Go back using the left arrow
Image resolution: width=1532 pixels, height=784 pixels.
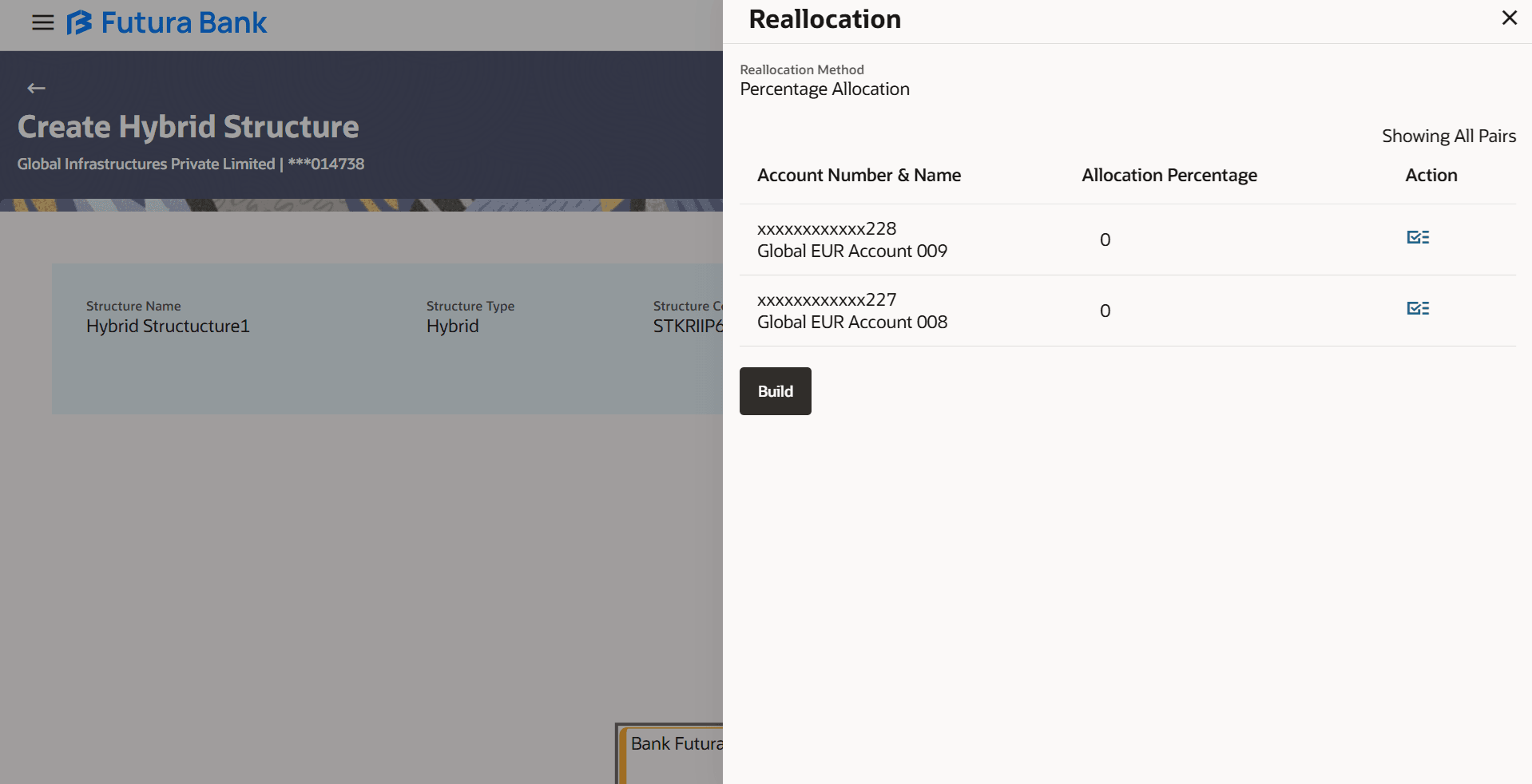[x=36, y=89]
